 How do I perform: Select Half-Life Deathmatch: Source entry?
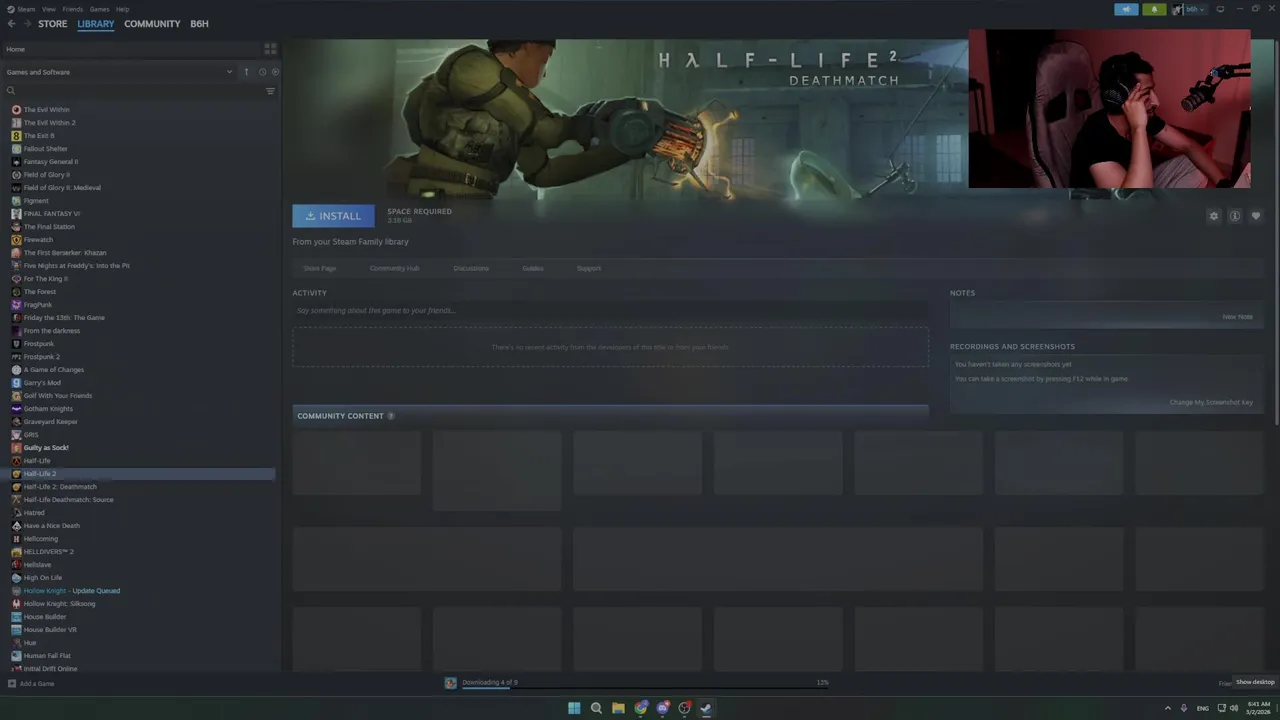pos(68,500)
